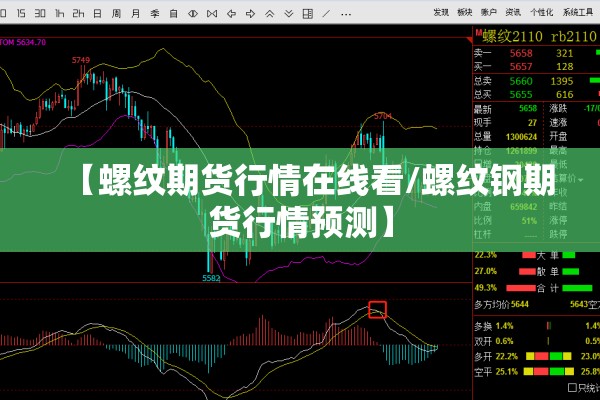The image size is (600, 400).
Task: Select the monthly (月) chart period
Action: (135, 14)
